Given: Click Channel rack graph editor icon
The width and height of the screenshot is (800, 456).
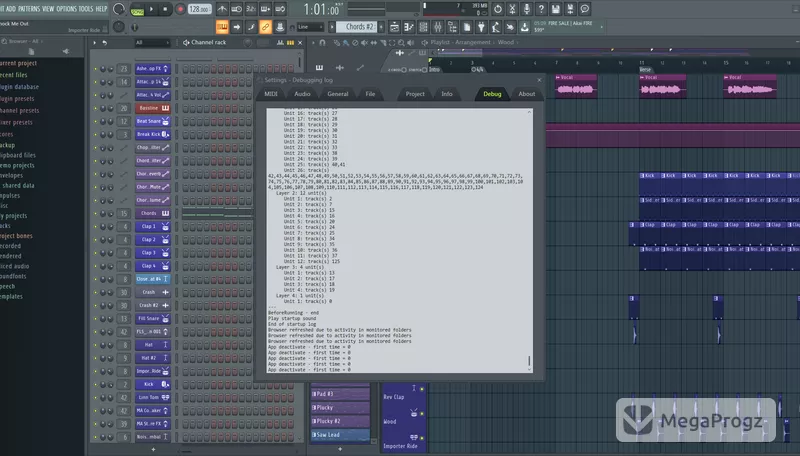Looking at the screenshot, I should [280, 43].
